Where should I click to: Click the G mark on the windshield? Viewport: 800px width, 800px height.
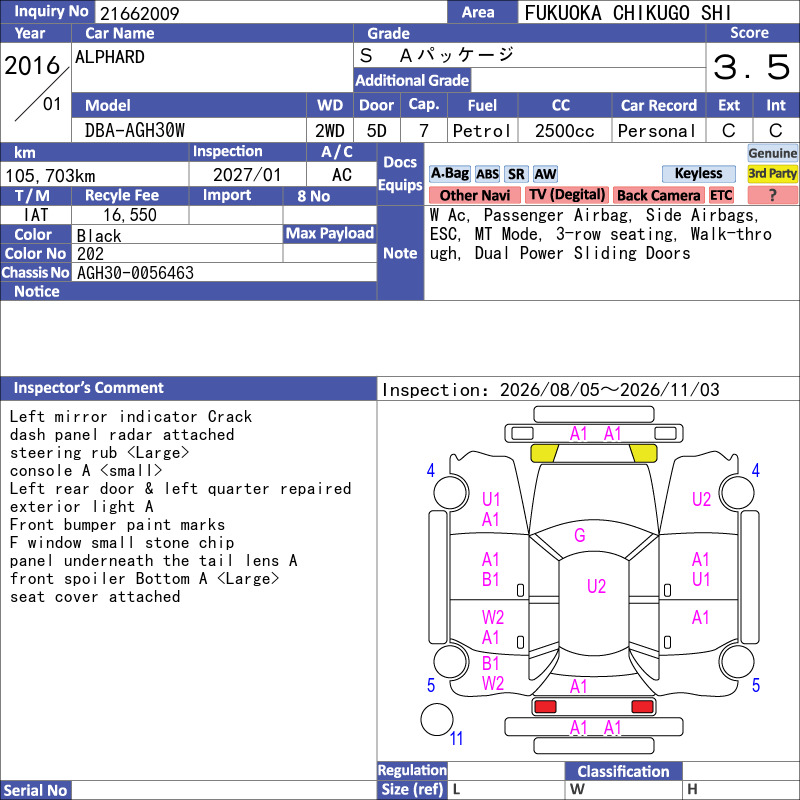[x=580, y=535]
